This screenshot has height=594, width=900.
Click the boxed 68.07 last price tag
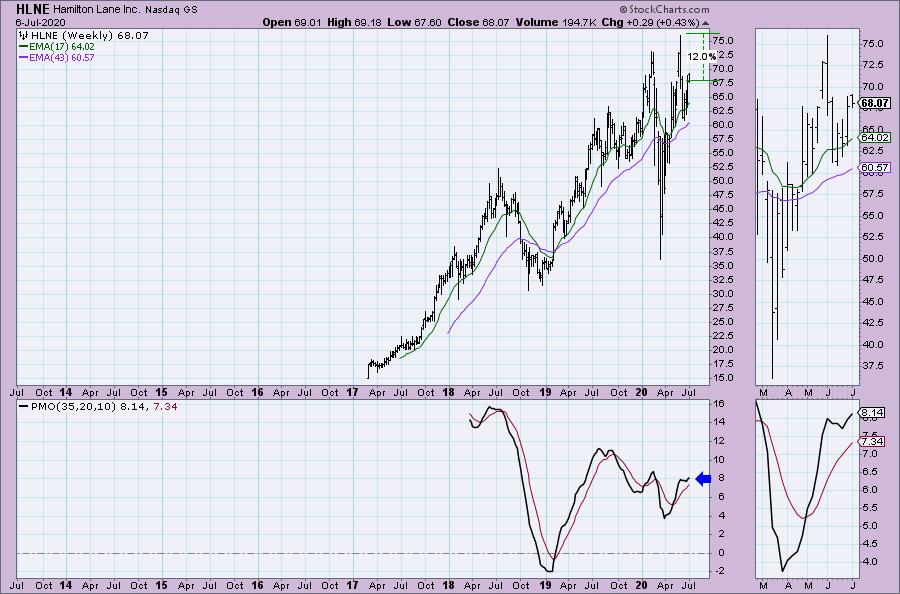coord(875,104)
